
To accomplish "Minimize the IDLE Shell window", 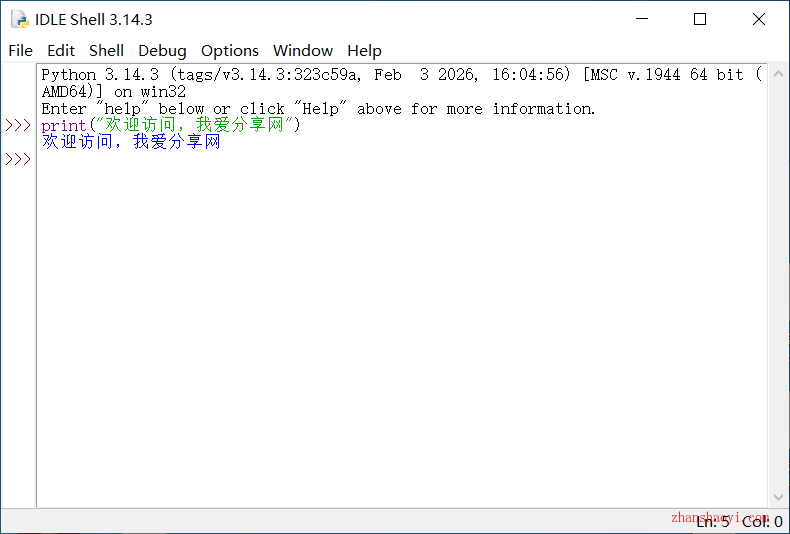I will pyautogui.click(x=642, y=19).
